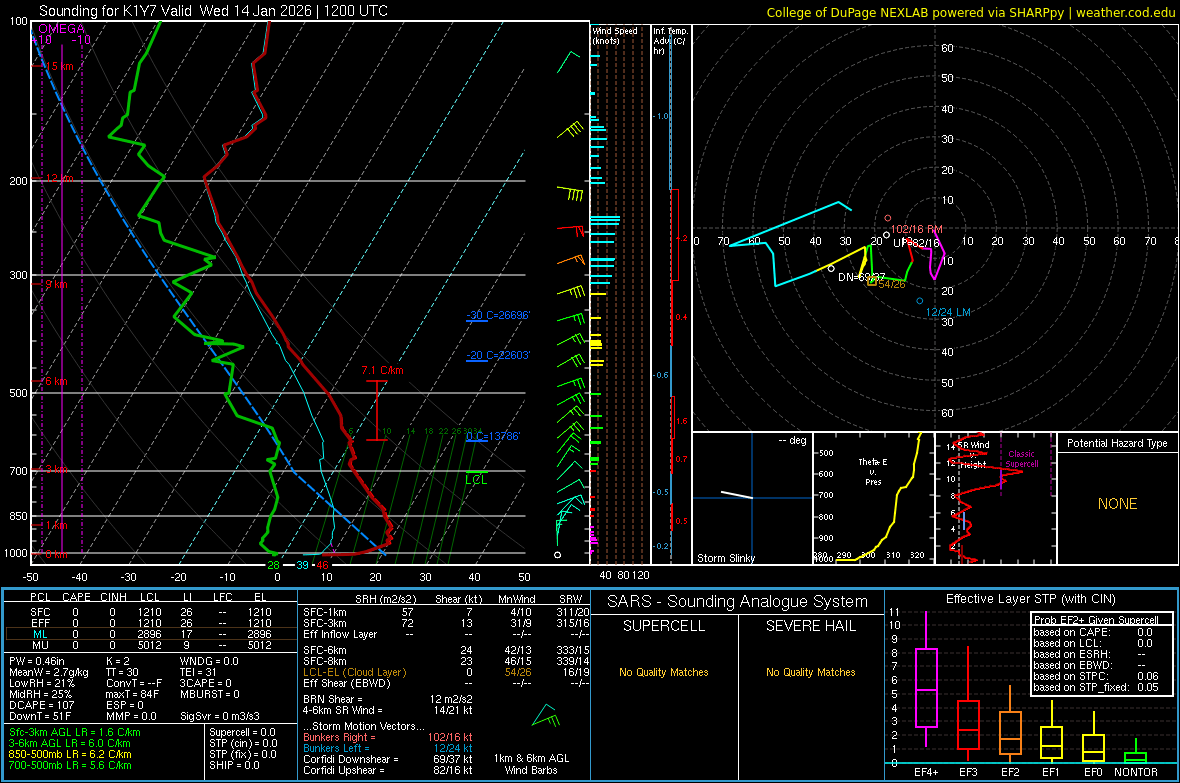1180x783 pixels.
Task: Click the SFC-6km kinematics row
Action: coord(446,650)
